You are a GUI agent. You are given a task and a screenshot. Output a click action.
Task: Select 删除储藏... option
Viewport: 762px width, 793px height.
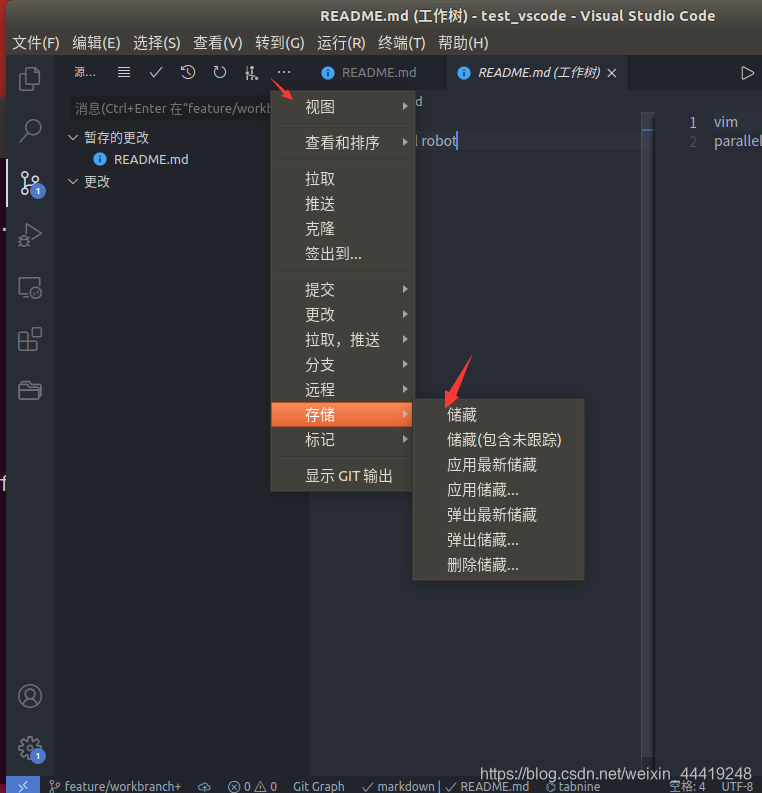[x=499, y=564]
